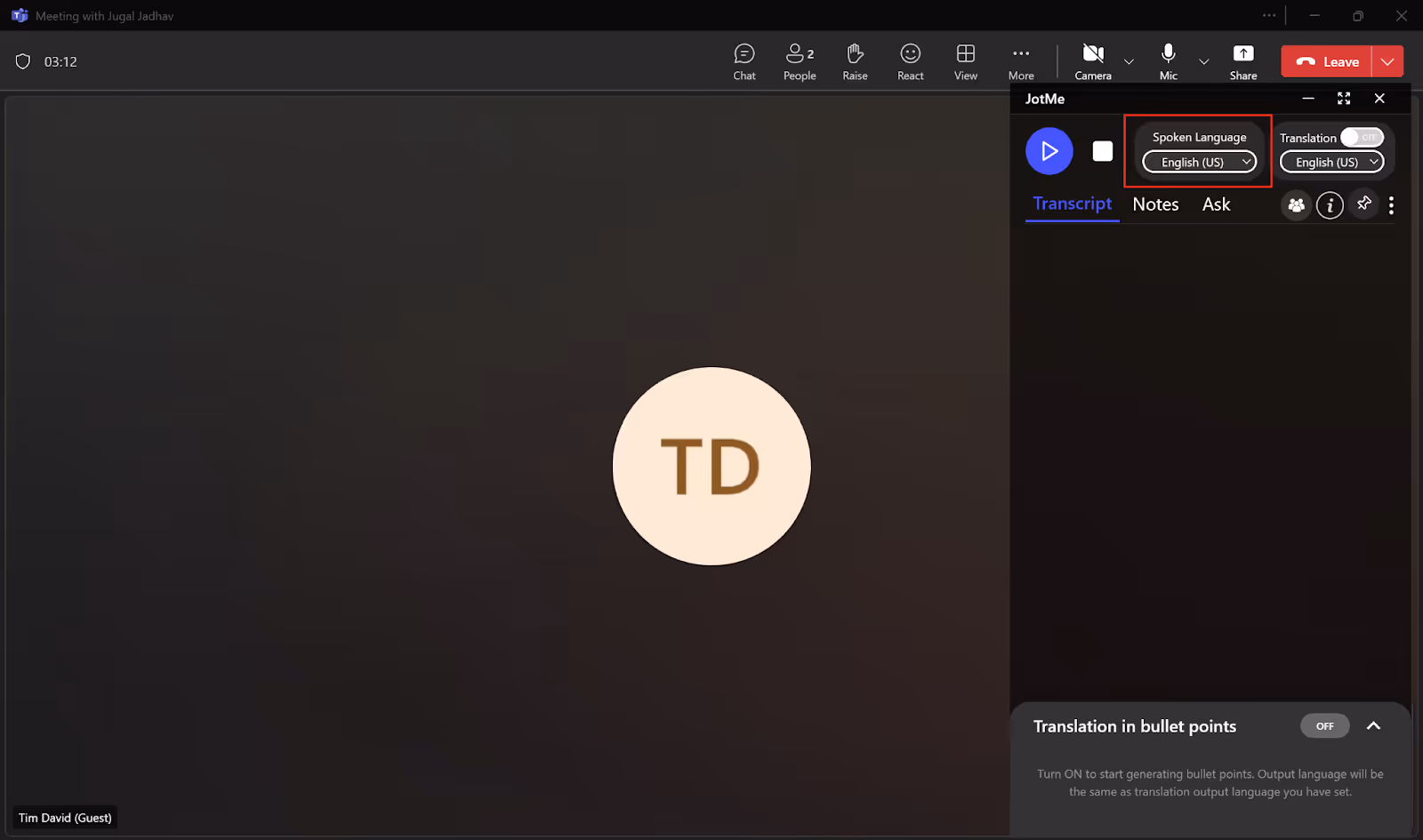This screenshot has height=840, width=1423.
Task: Change the meeting View layout
Action: (x=966, y=62)
